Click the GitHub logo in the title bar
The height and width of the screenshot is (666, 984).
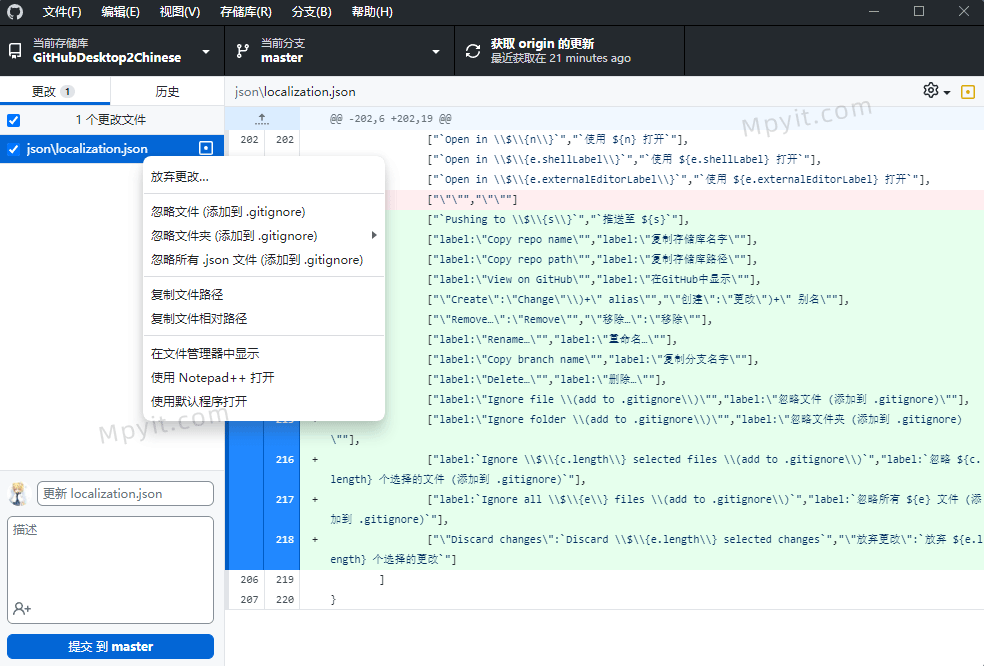click(15, 12)
